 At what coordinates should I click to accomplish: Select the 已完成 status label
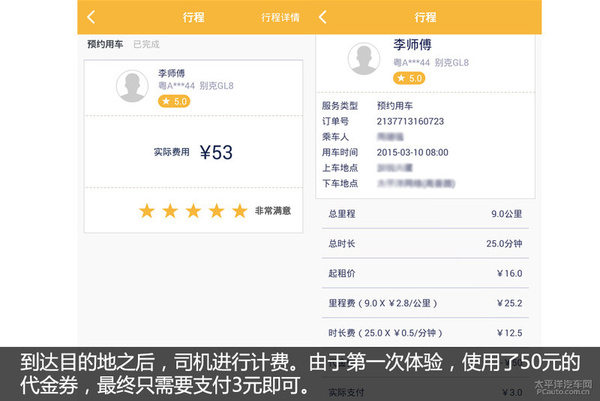tap(146, 44)
